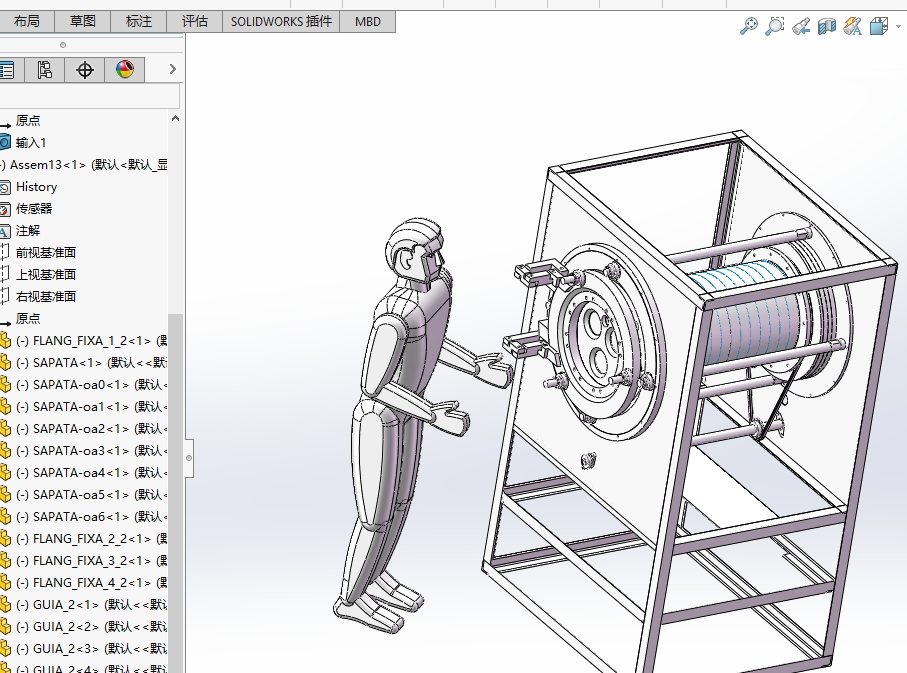Viewport: 907px width, 673px height.
Task: Click the Zoom to Fit magnifier icon
Action: 748,27
